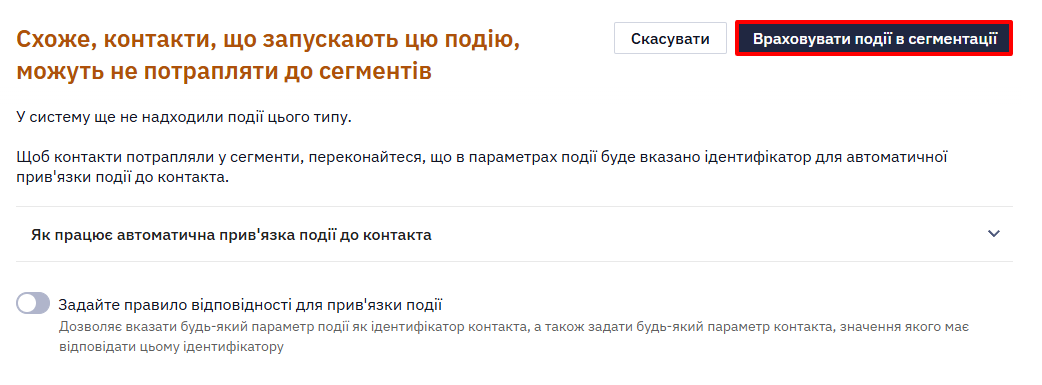Expand the chevron arrow beside the automatic binding section

(x=993, y=234)
